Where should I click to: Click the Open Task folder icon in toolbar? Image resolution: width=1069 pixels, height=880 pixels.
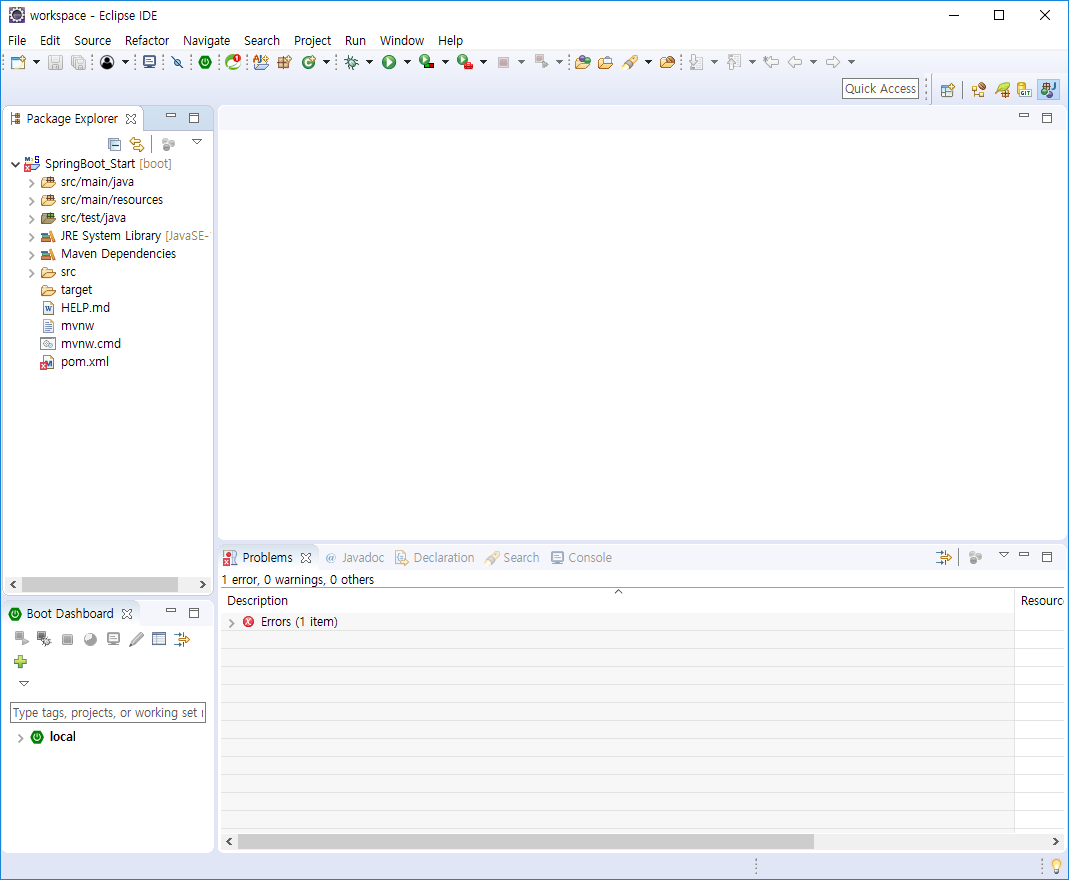pyautogui.click(x=605, y=62)
